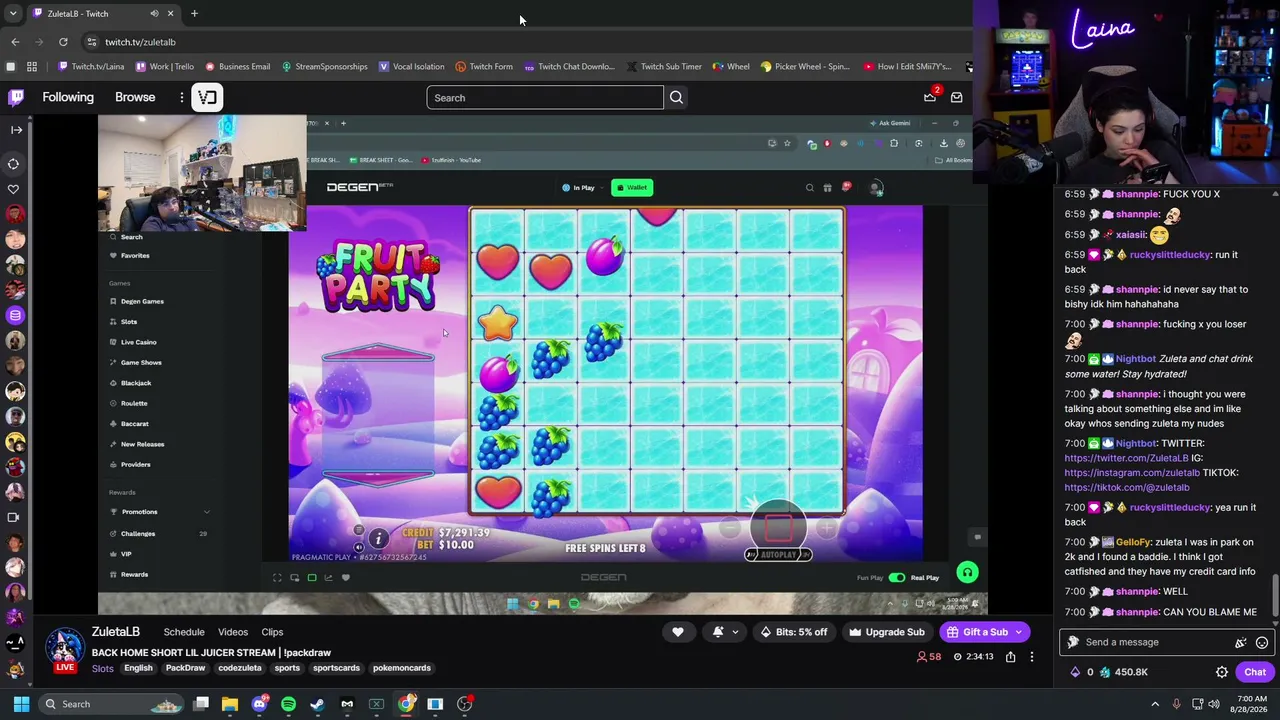Select Blackjack in Degen sidebar
Screen dimensions: 1280x720
click(136, 383)
